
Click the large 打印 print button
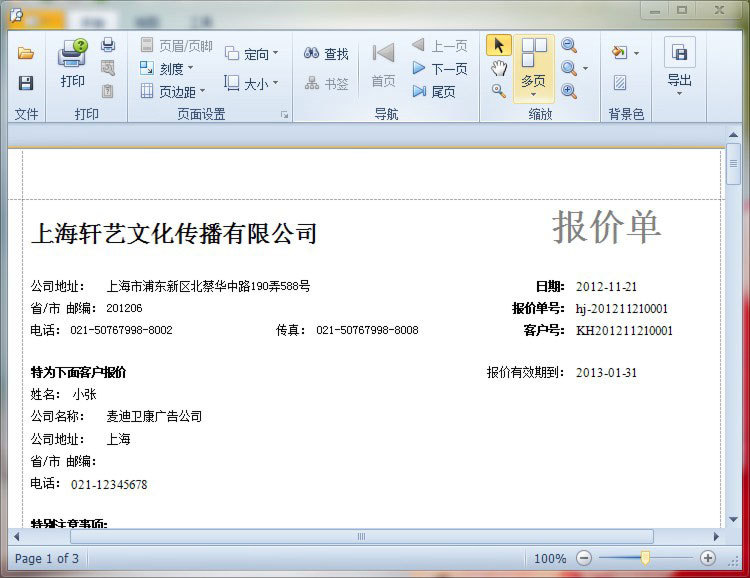73,63
